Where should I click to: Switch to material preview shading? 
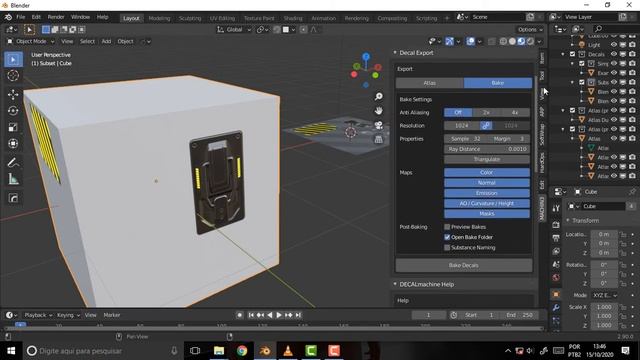tap(521, 41)
